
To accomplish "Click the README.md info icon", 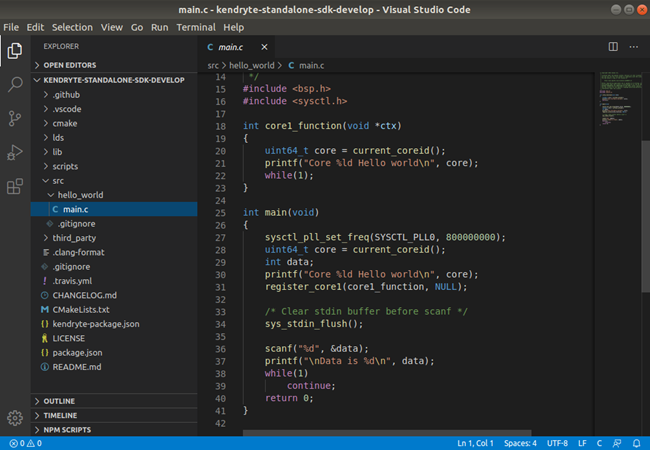I will click(x=45, y=367).
